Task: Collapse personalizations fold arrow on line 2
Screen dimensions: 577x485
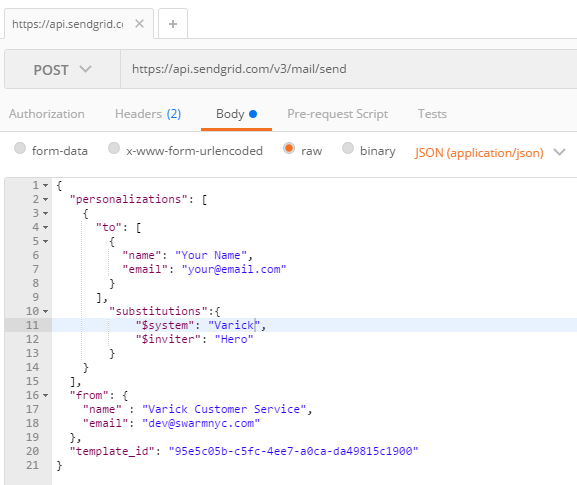Action: point(45,199)
